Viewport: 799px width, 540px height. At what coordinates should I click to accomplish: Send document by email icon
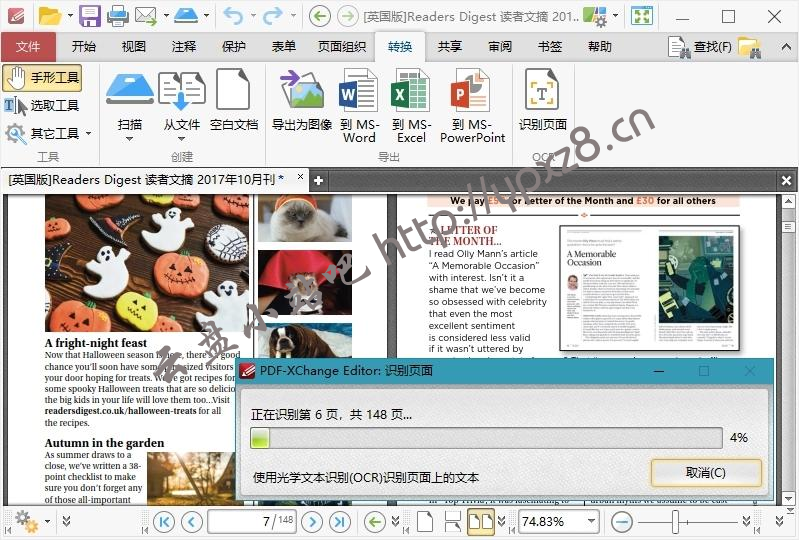(146, 16)
